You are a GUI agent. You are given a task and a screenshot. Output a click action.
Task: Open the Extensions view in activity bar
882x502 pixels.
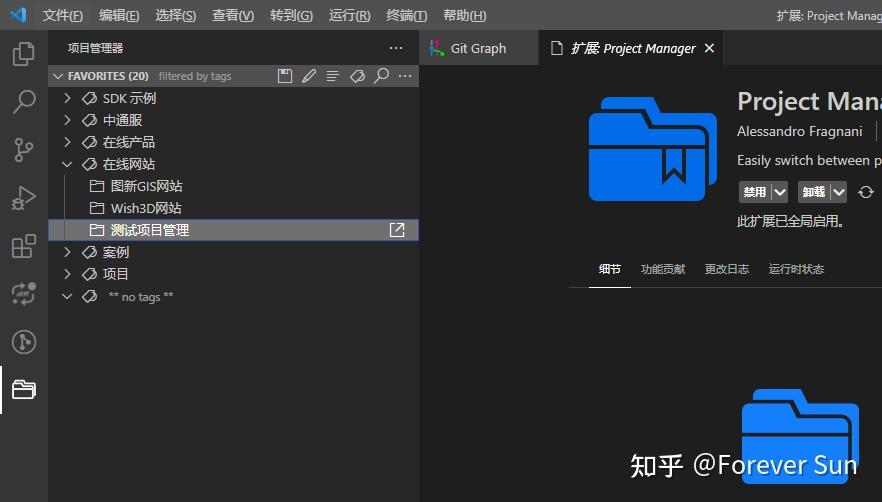pos(23,246)
